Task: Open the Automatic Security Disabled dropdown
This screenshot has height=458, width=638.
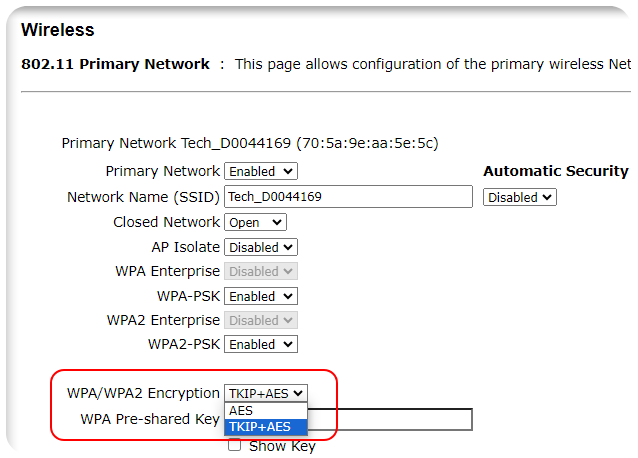Action: pyautogui.click(x=520, y=197)
